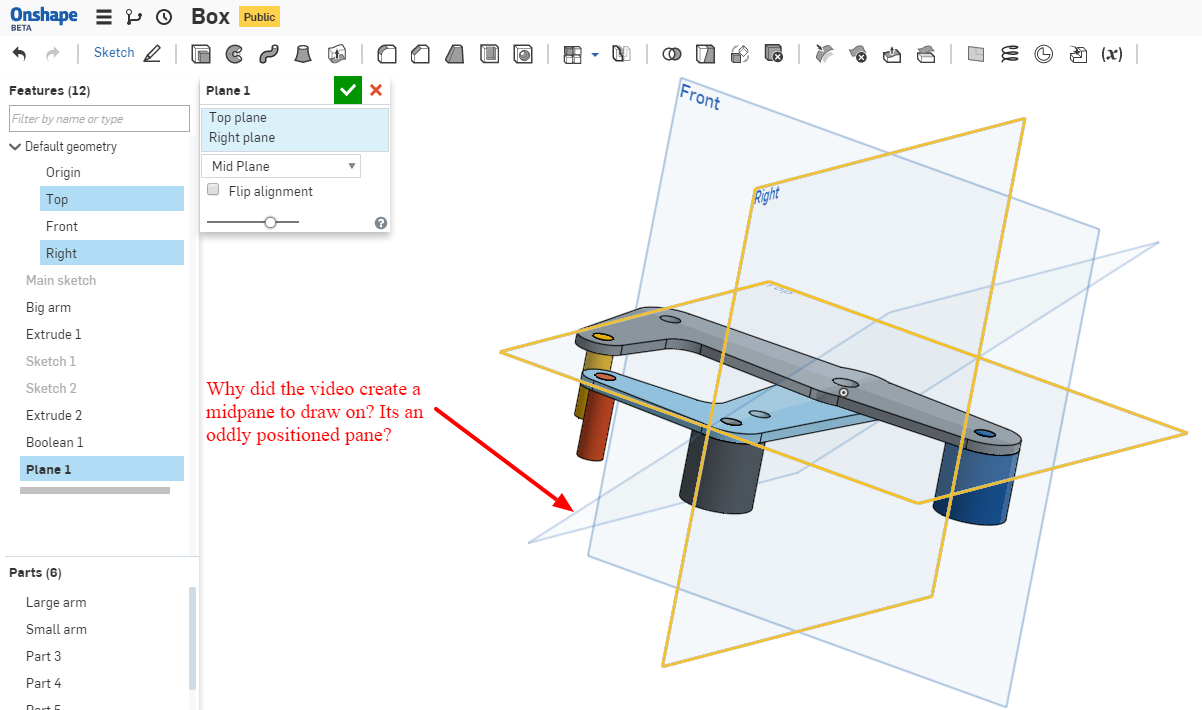Image resolution: width=1202 pixels, height=710 pixels.
Task: Cancel the Plane 1 dialog with red X
Action: tap(376, 90)
